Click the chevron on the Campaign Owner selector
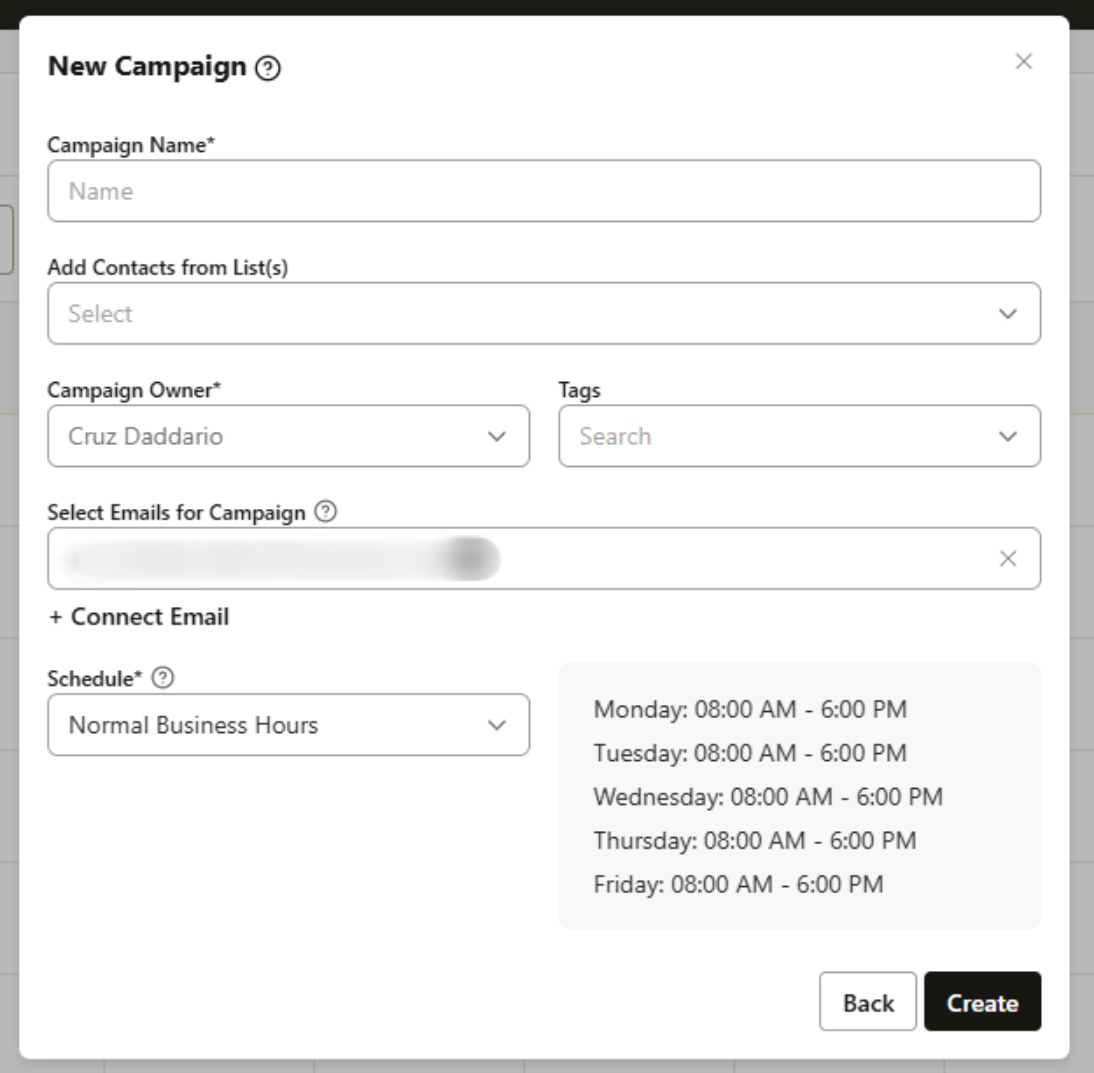 [x=495, y=435]
